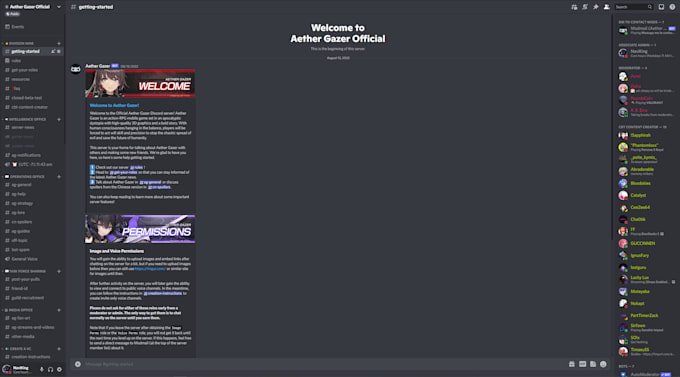This screenshot has height=377, width=680.
Task: Click the Search field in the header
Action: click(x=634, y=7)
